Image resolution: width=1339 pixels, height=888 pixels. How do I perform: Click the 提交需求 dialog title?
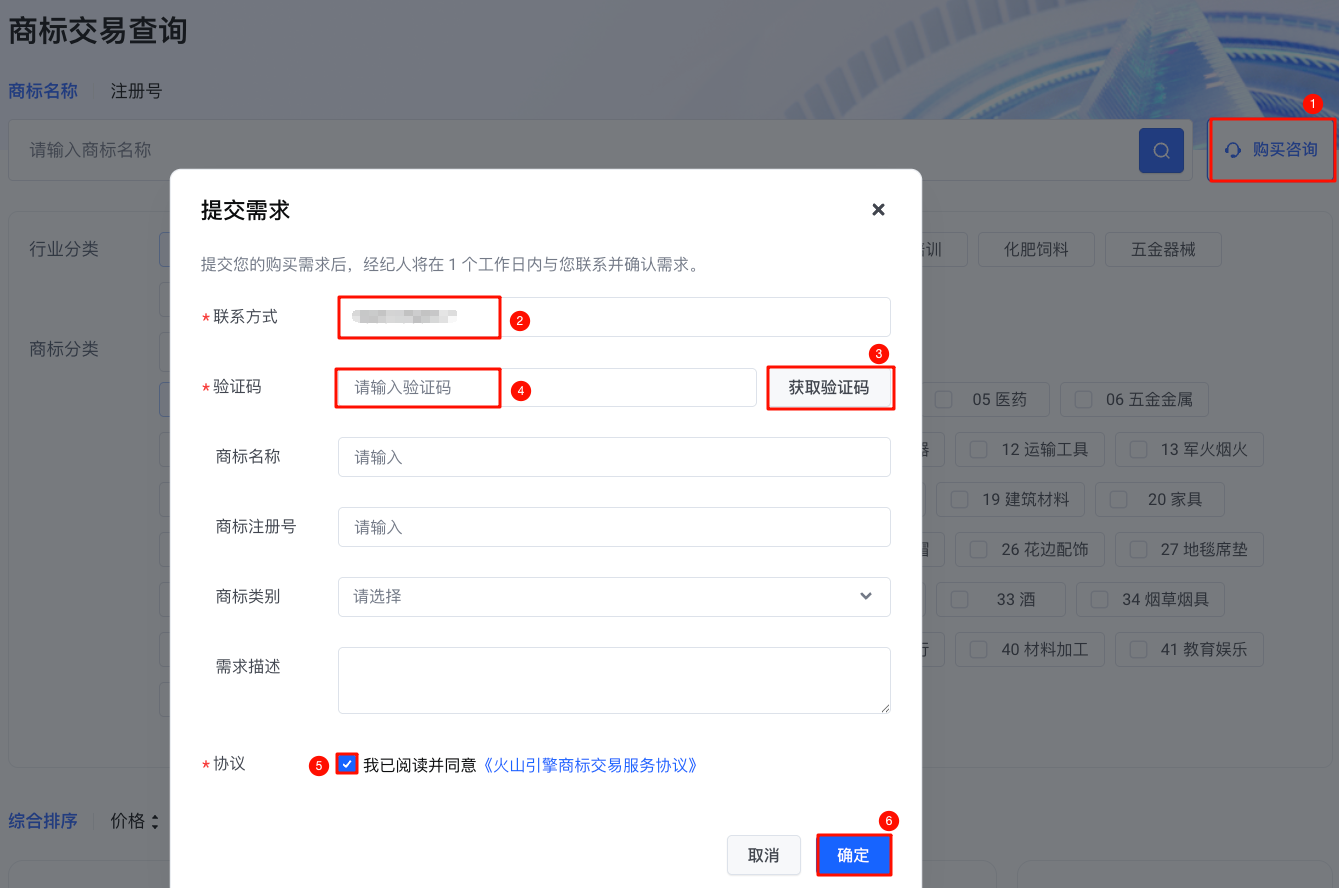245,210
